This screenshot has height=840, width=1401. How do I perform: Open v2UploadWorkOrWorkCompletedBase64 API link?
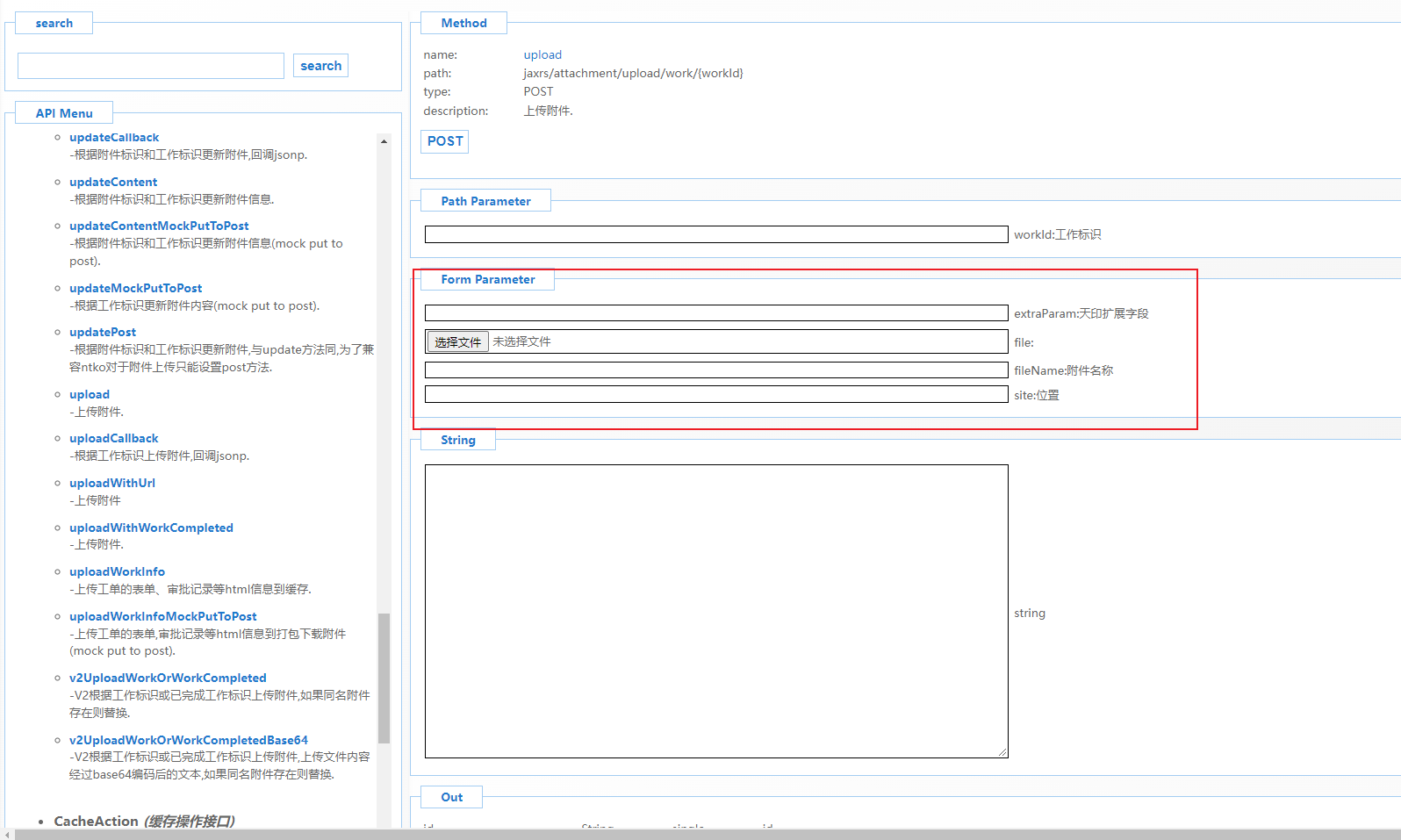point(189,741)
